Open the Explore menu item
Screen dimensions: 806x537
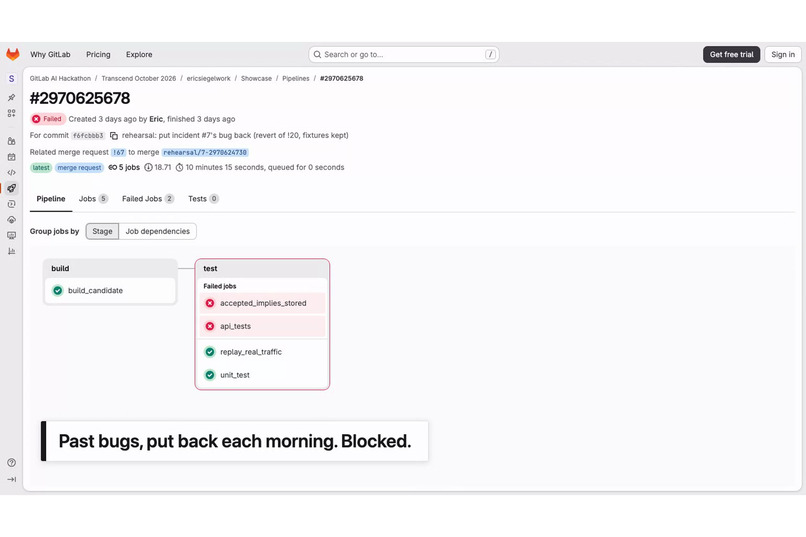pos(139,54)
